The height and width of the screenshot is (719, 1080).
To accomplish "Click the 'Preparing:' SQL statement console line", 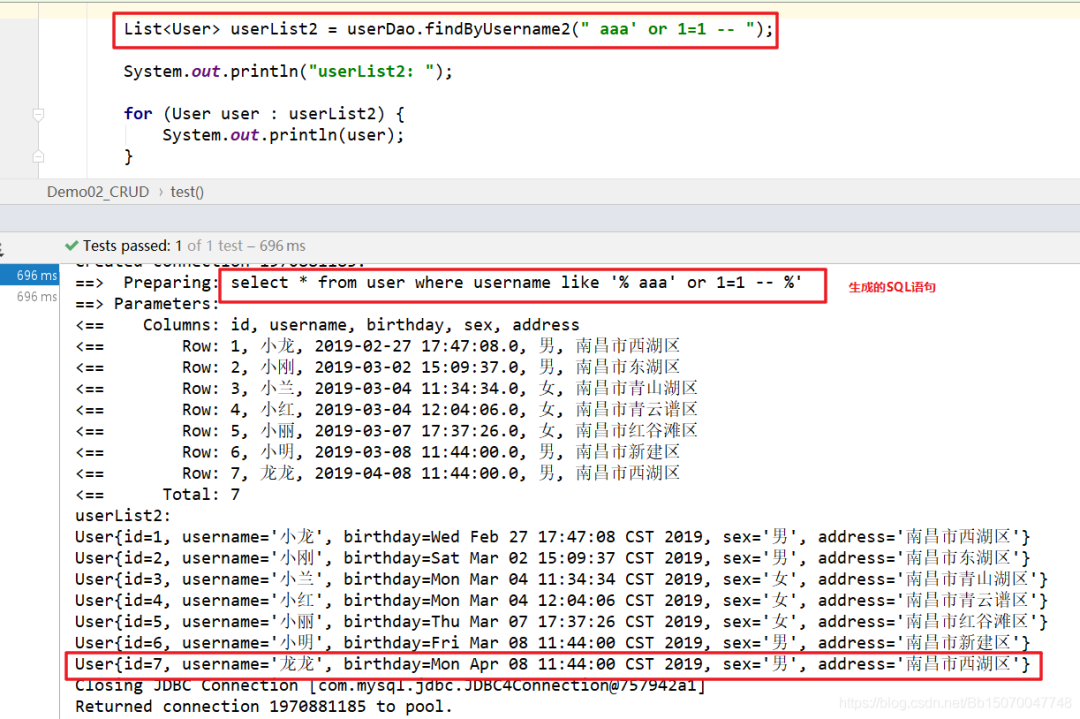I will [439, 283].
